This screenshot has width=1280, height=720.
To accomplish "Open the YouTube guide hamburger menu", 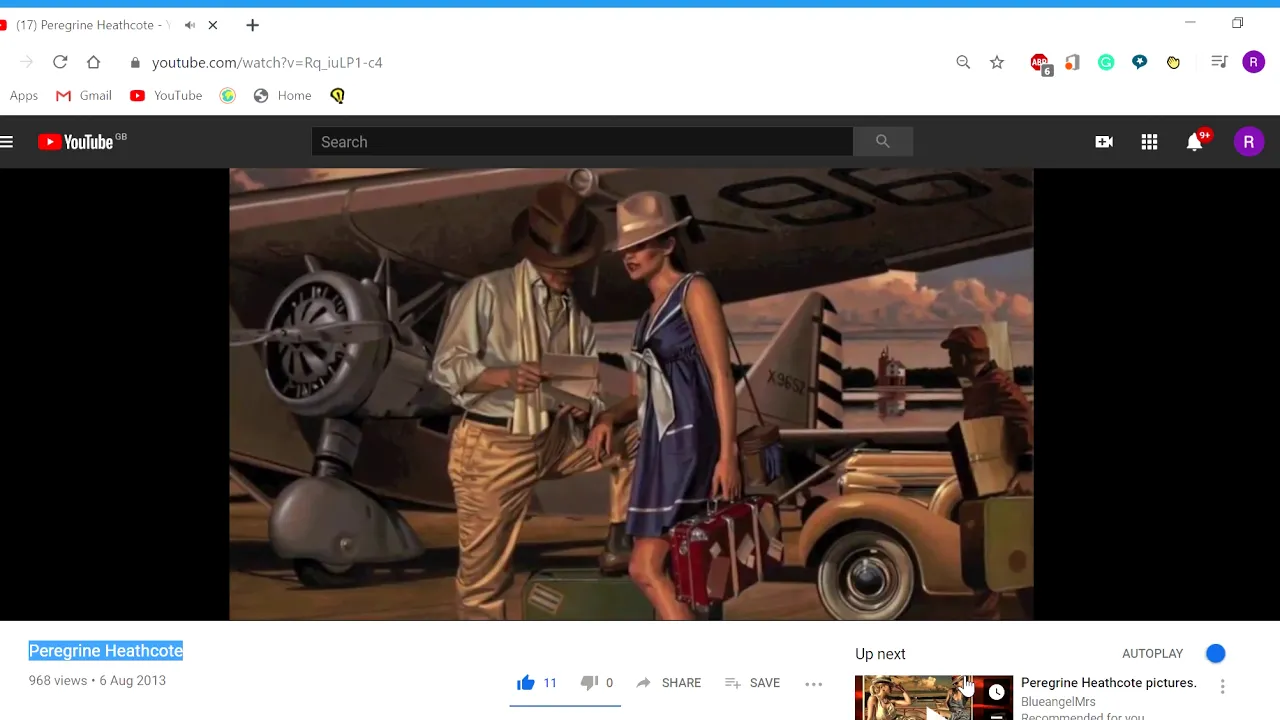I will (x=7, y=142).
